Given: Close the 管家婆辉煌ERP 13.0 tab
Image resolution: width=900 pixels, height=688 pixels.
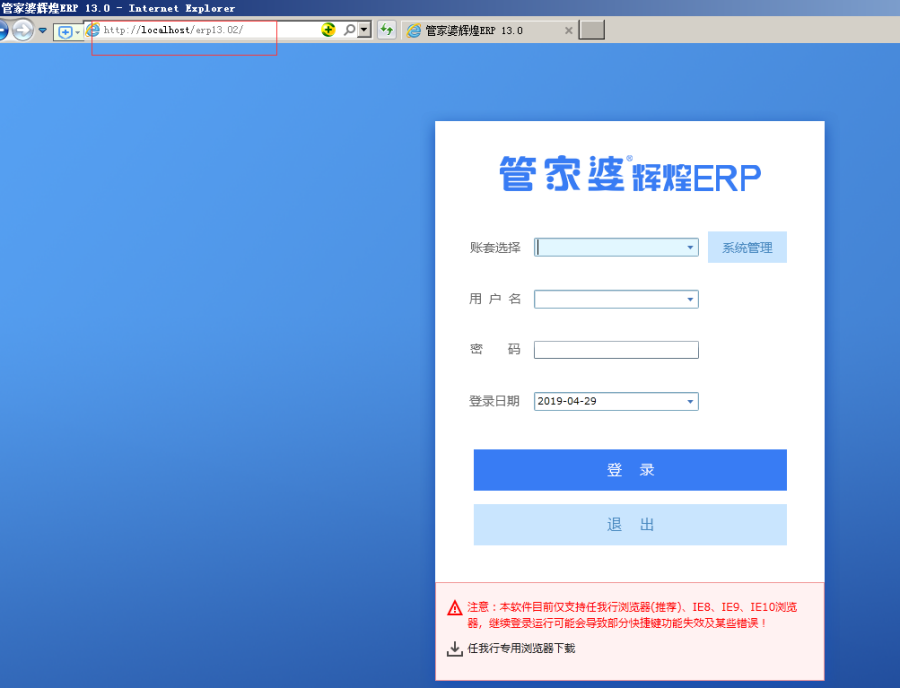Looking at the screenshot, I should [x=568, y=31].
